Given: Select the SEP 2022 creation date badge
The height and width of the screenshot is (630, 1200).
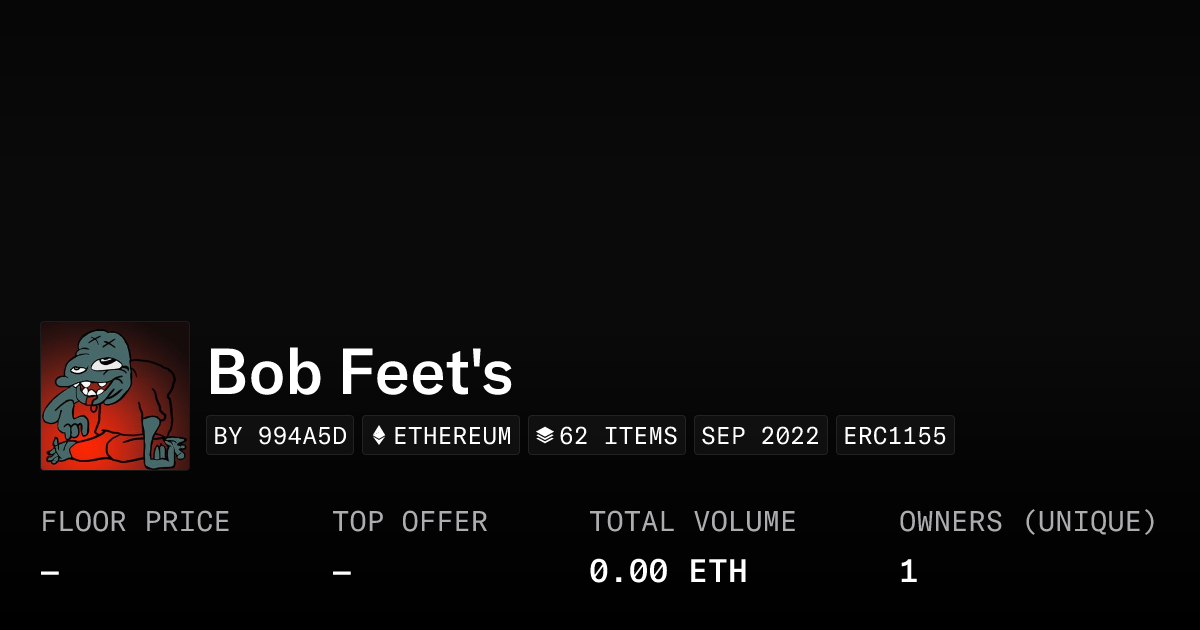Looking at the screenshot, I should [760, 436].
